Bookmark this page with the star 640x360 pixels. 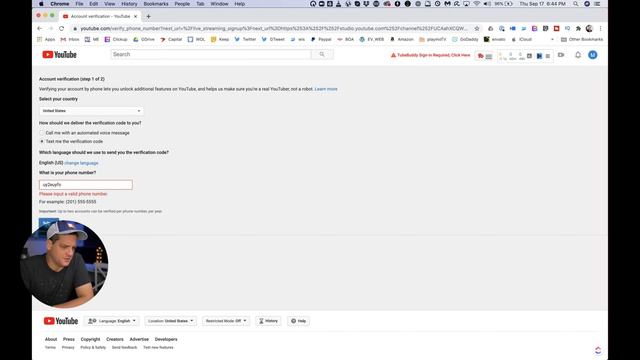[477, 29]
